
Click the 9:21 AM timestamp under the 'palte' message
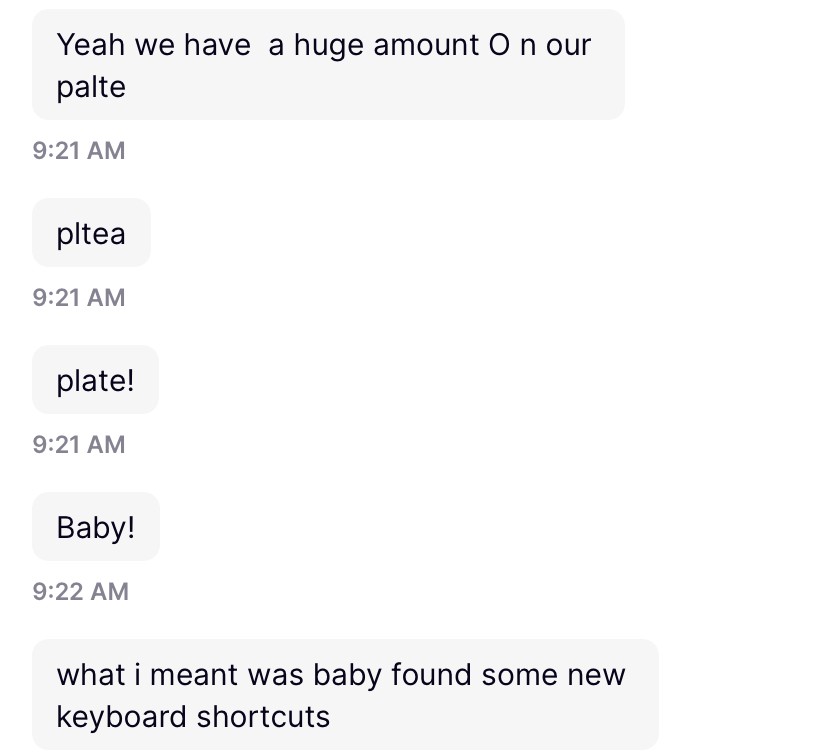pyautogui.click(x=79, y=151)
